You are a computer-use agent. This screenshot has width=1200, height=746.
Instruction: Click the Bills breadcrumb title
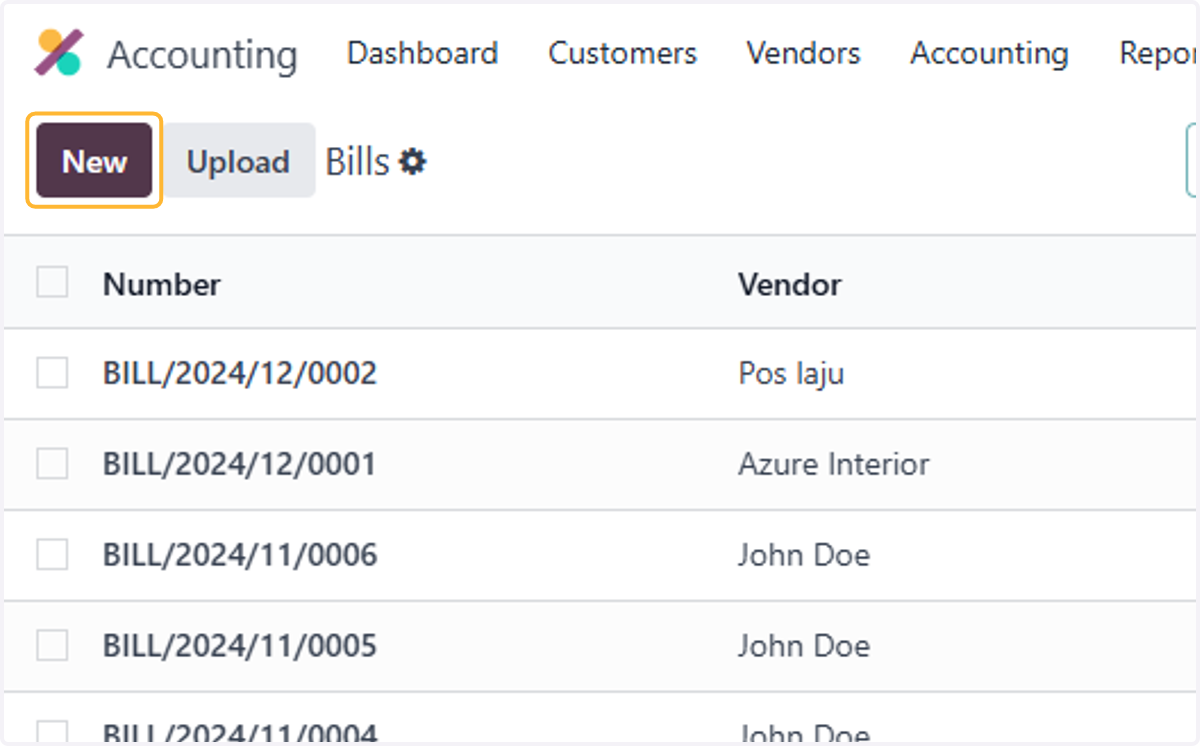[357, 161]
